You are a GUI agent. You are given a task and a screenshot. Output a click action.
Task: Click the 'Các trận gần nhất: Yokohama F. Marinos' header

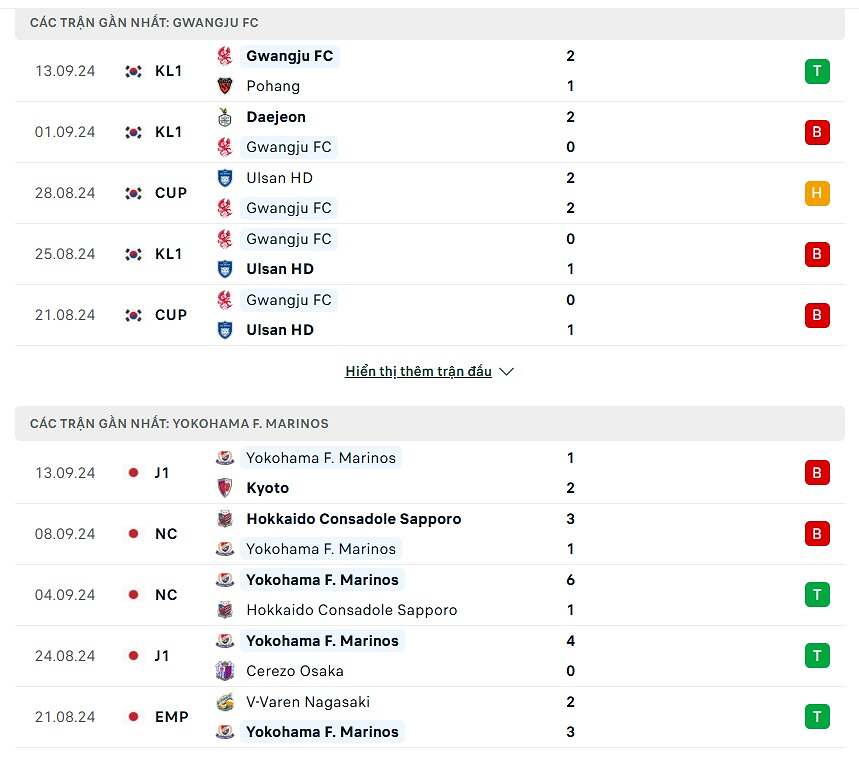[179, 424]
